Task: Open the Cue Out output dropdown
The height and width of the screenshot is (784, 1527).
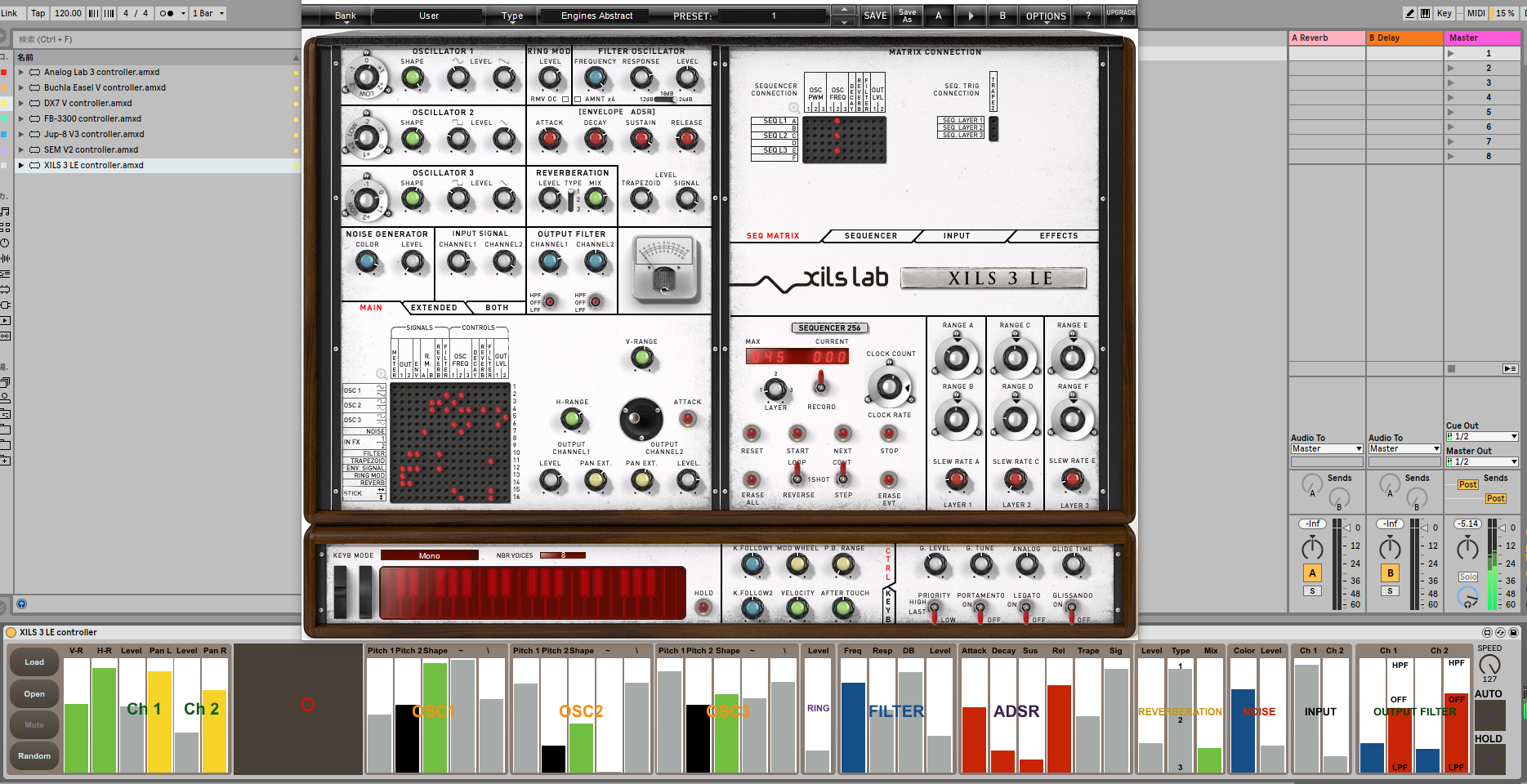Action: 1482,437
